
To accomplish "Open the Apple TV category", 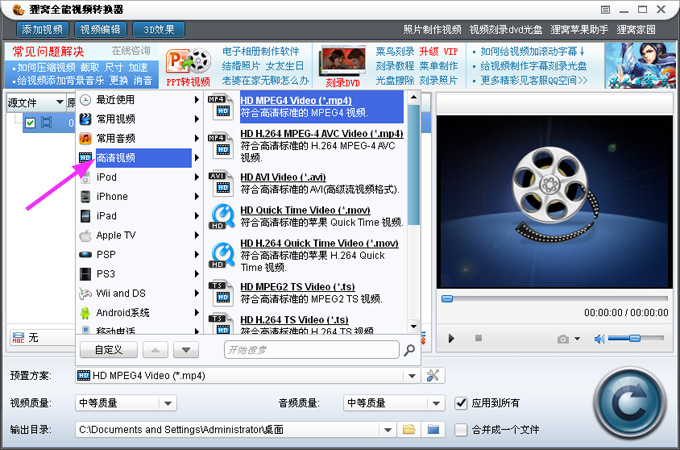I will coord(139,235).
